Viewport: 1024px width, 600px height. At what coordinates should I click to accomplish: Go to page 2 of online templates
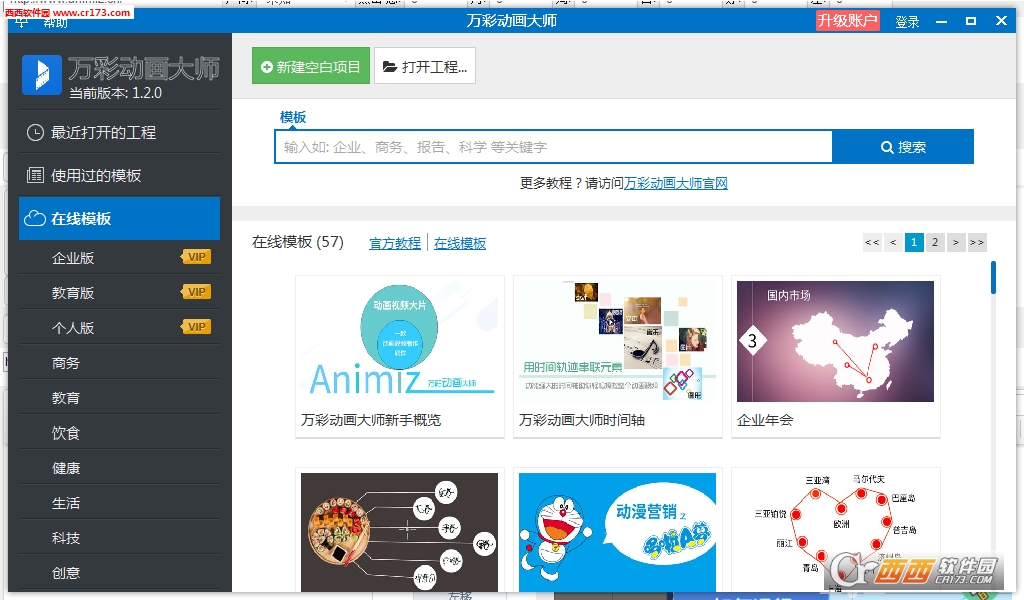934,242
